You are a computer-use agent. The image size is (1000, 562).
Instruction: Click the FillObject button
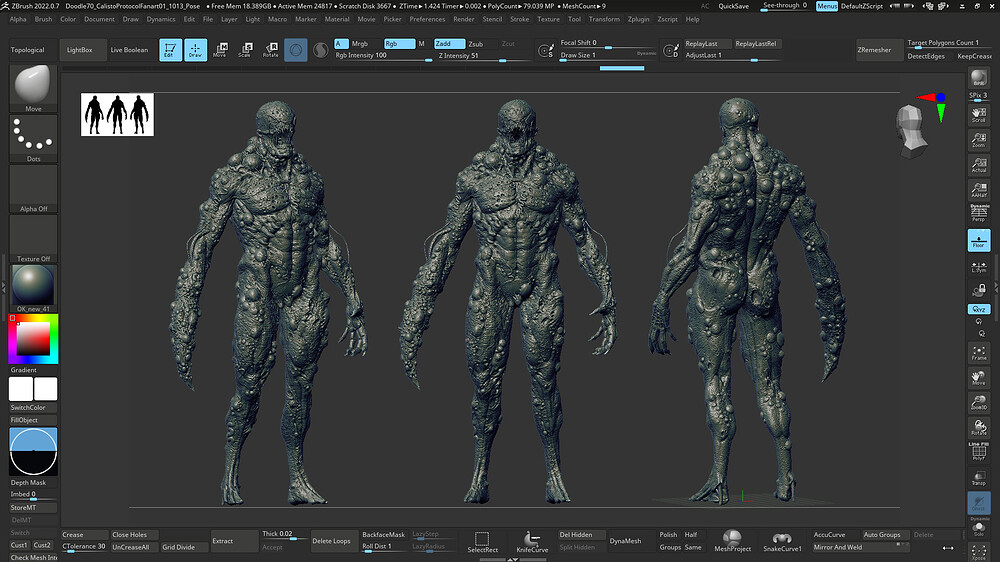click(x=33, y=420)
